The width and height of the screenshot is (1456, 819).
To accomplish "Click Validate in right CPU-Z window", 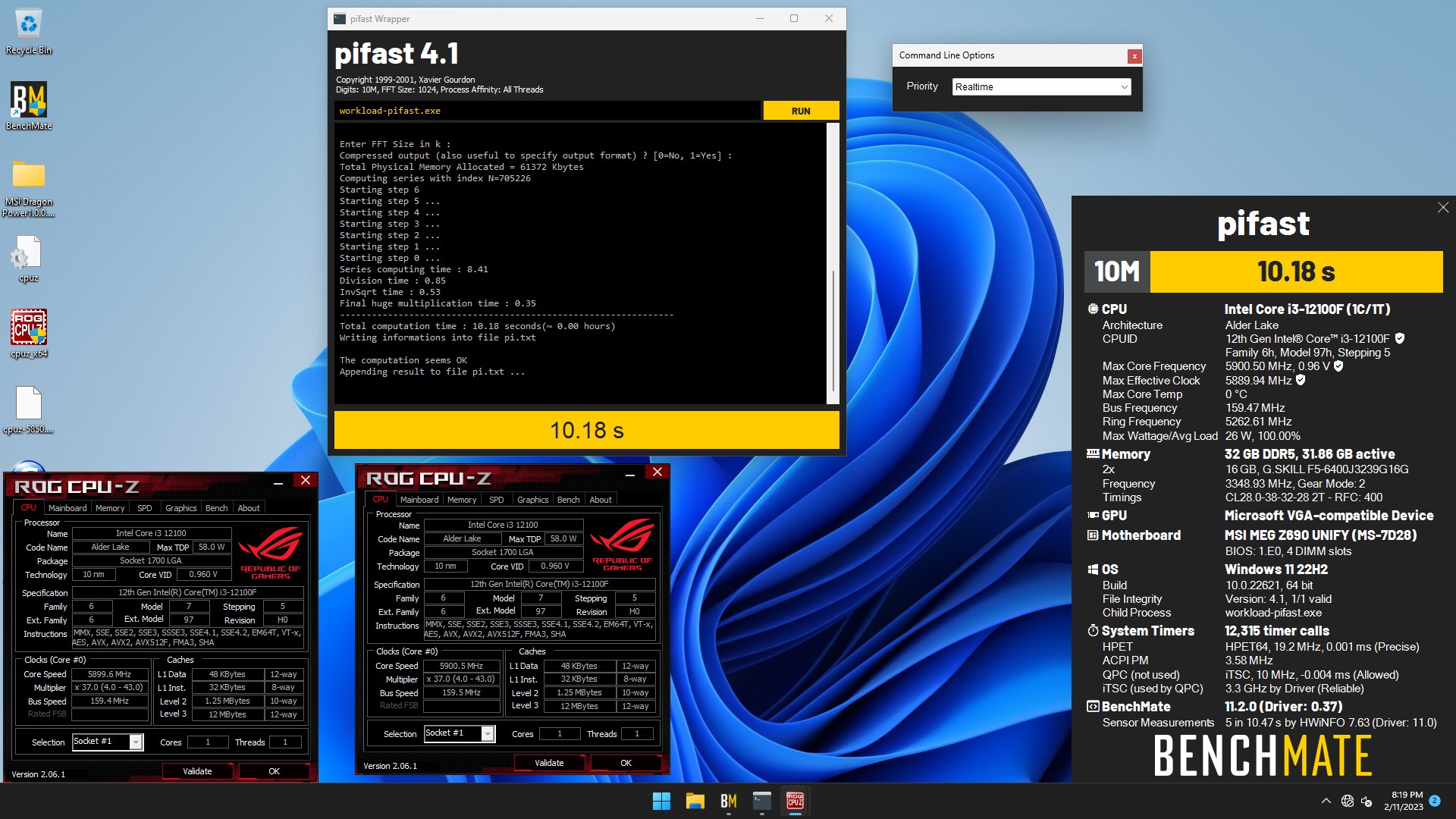I will point(549,763).
